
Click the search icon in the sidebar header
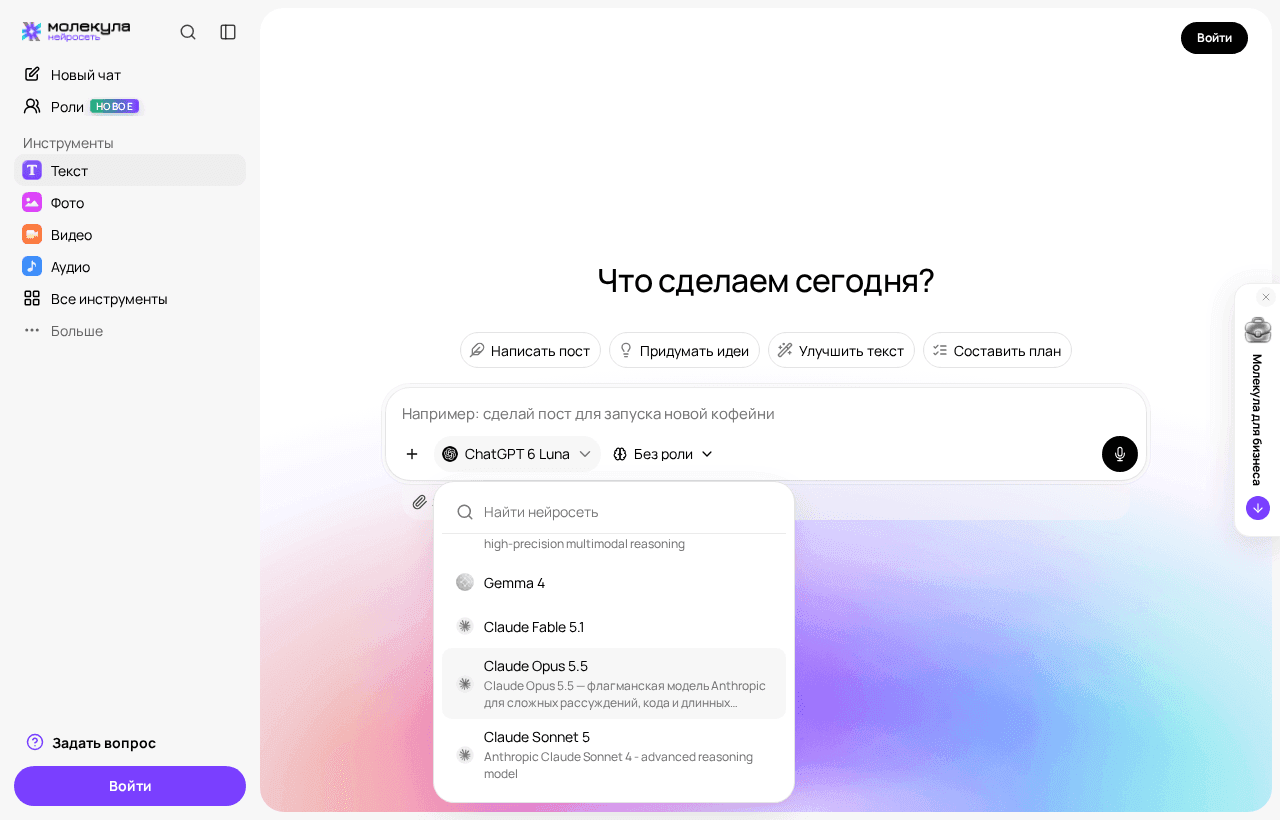coord(188,32)
